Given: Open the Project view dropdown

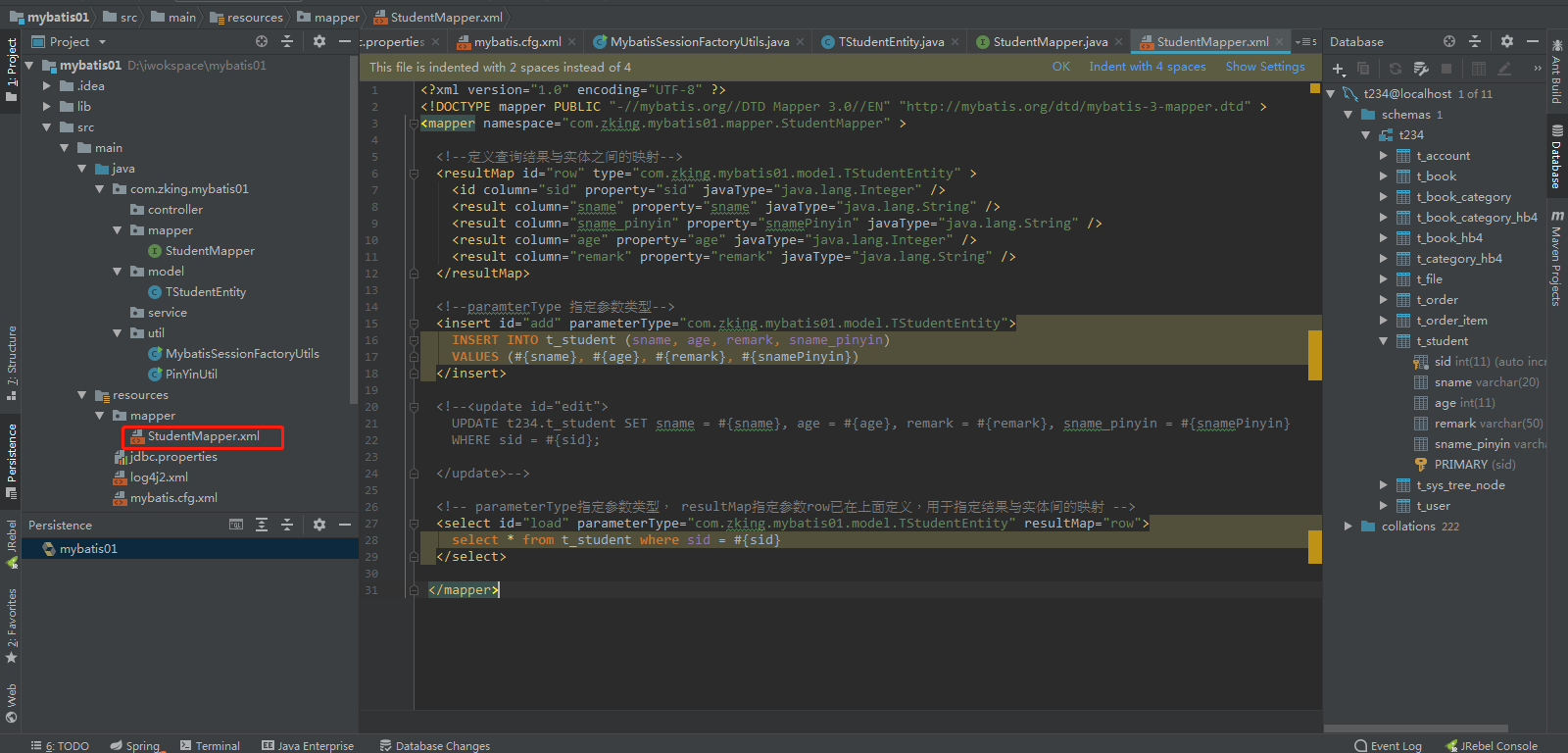Looking at the screenshot, I should click(x=102, y=42).
